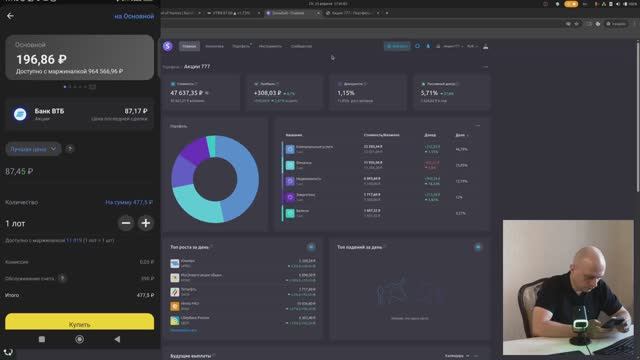Click the Прибыль card showing +308,03 ₽
Image resolution: width=640 pixels, height=360 pixels.
(285, 92)
